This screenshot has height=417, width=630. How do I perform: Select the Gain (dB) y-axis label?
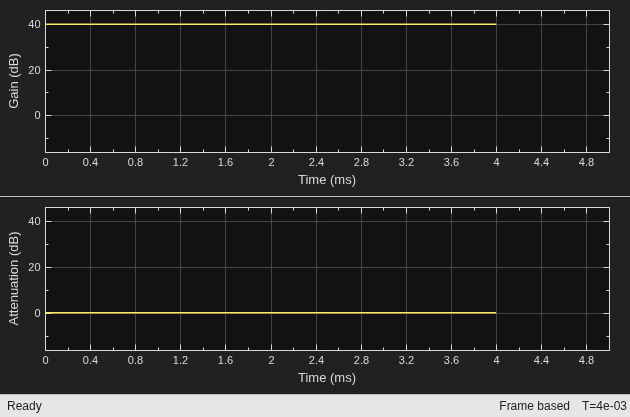14,81
